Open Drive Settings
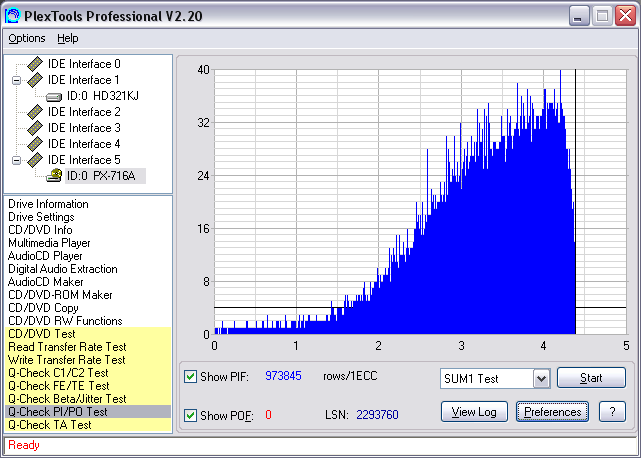This screenshot has width=641, height=458. click(41, 217)
